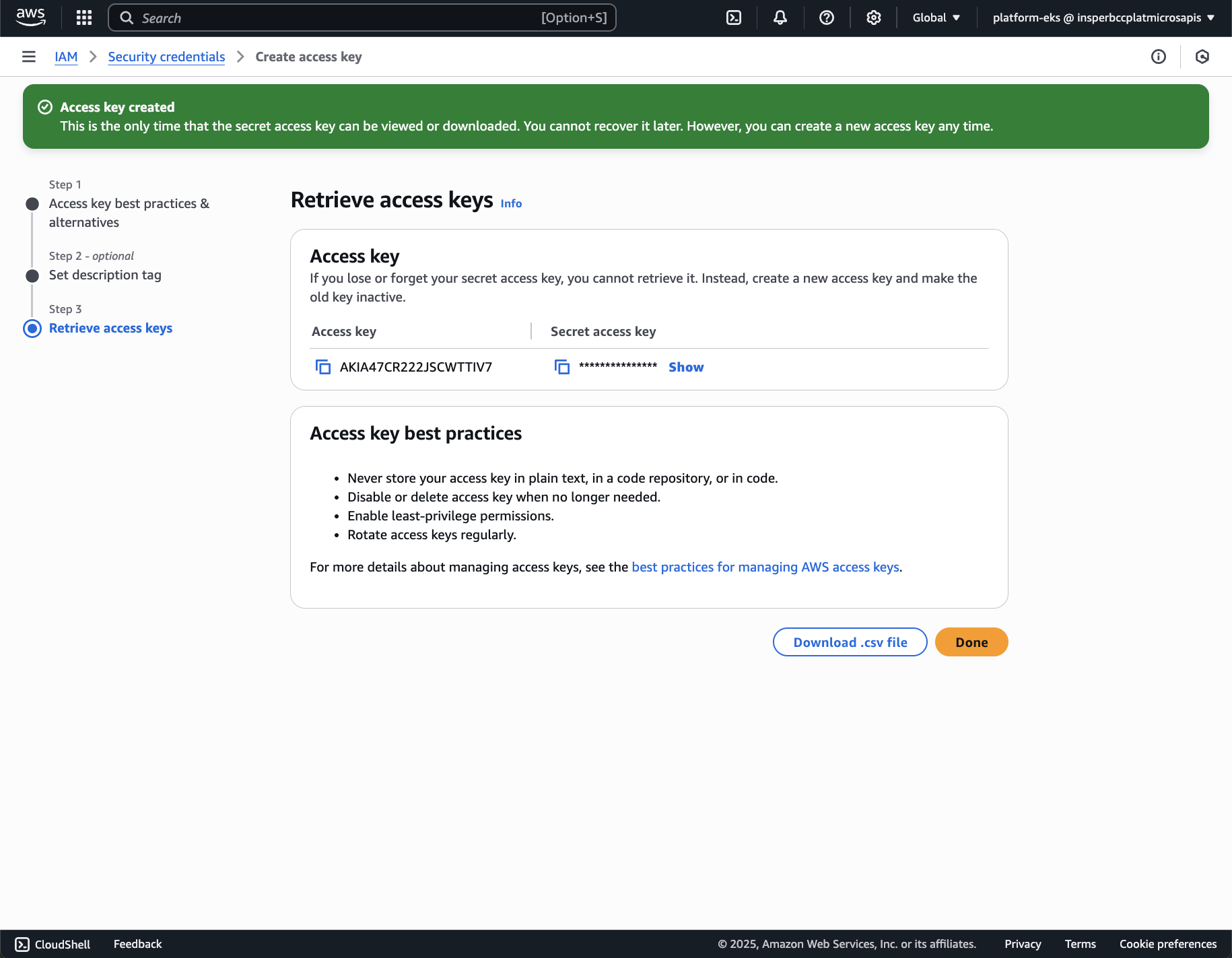This screenshot has width=1232, height=958.
Task: Open the notifications bell icon
Action: point(780,18)
